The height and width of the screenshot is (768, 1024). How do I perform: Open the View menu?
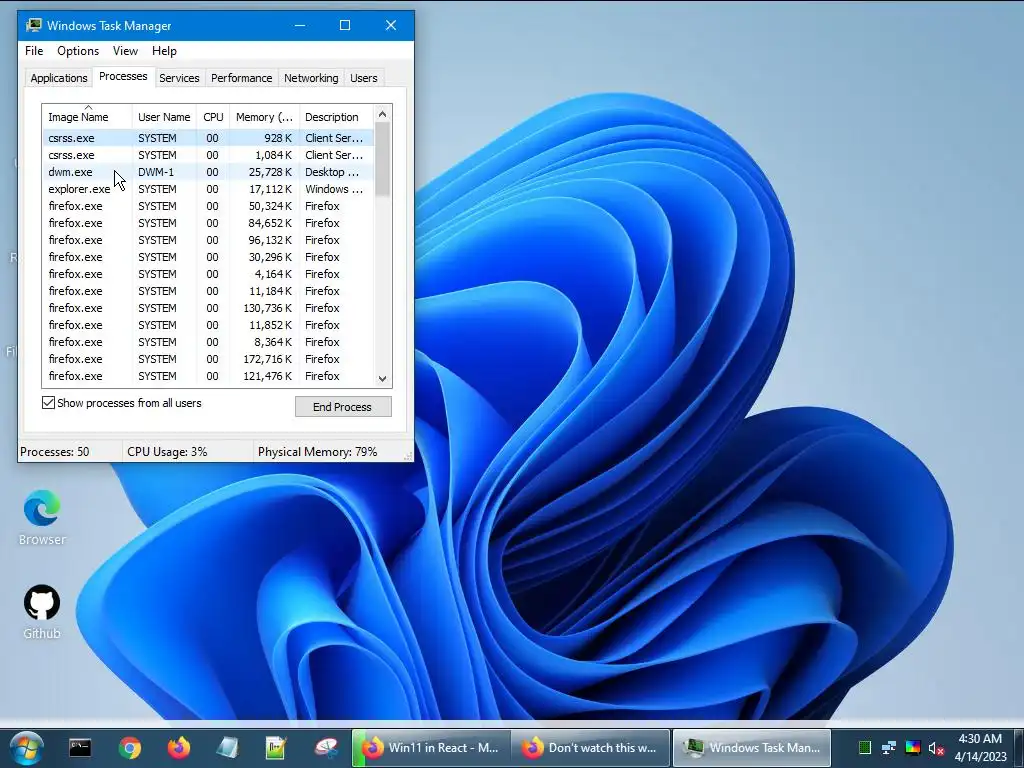pos(125,51)
